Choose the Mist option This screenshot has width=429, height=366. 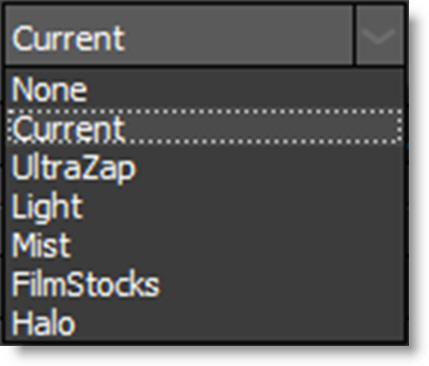pos(204,246)
